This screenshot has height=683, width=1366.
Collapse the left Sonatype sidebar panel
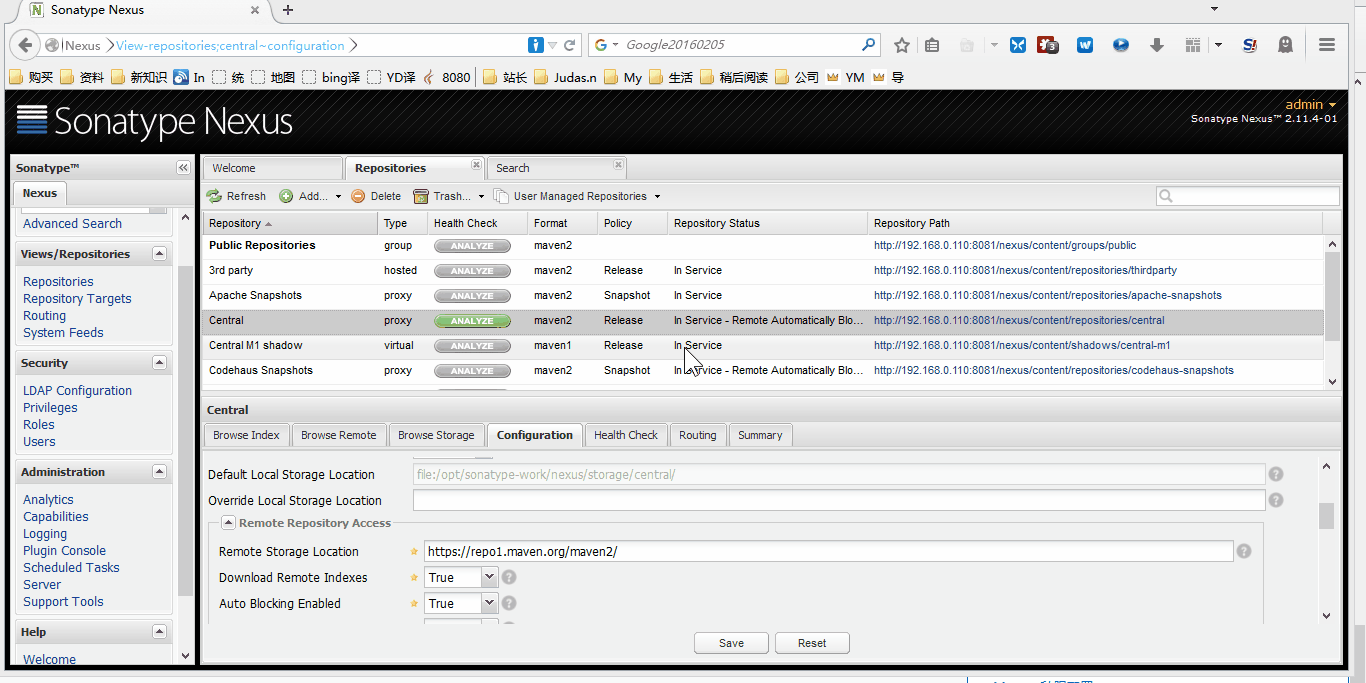pos(183,168)
